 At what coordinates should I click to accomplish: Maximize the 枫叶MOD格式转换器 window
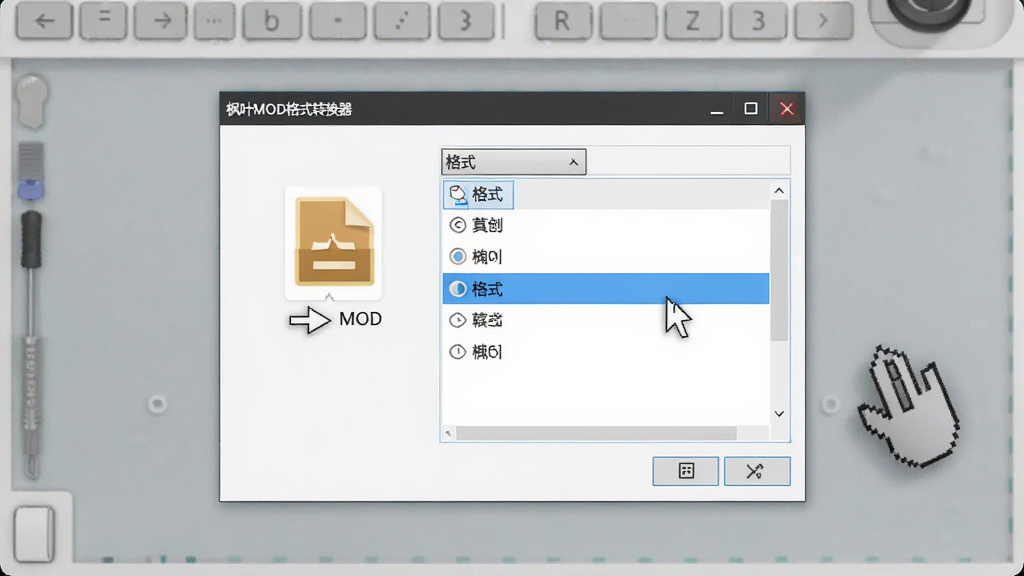click(751, 109)
